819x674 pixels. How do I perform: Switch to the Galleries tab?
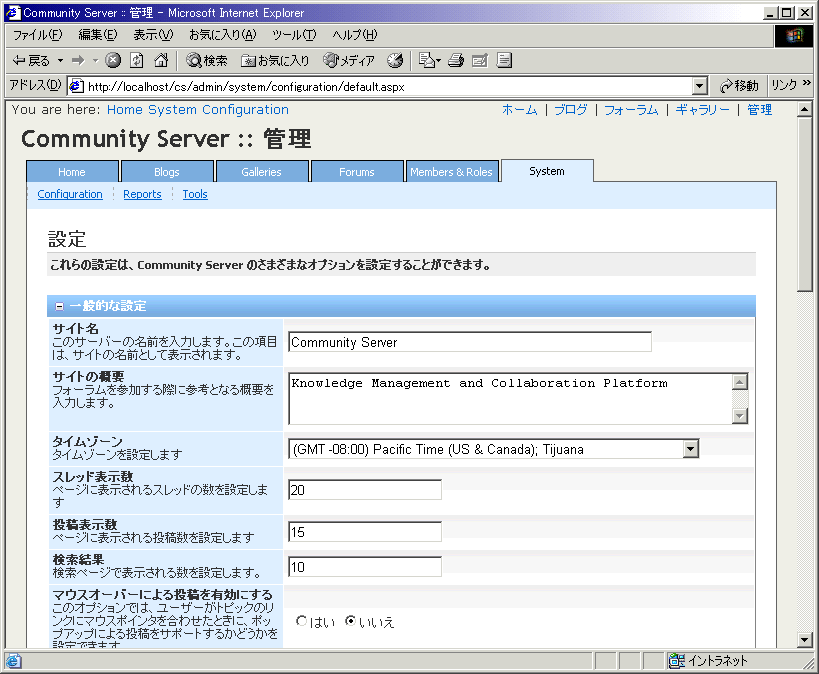[262, 172]
